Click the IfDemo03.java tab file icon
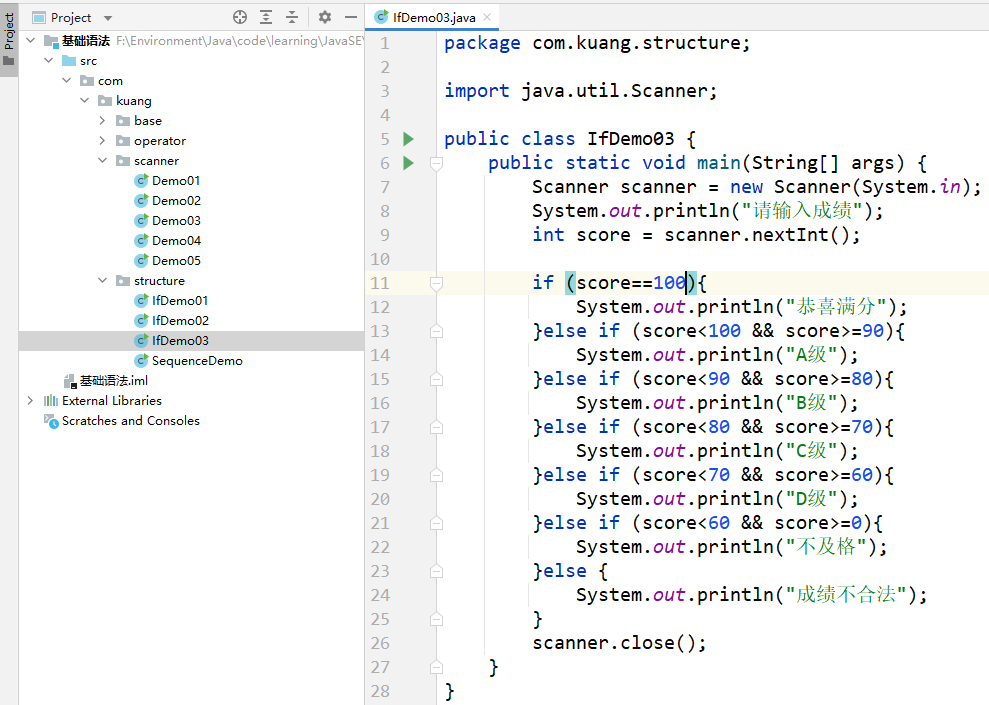Screen dimensions: 989x705 pos(381,17)
